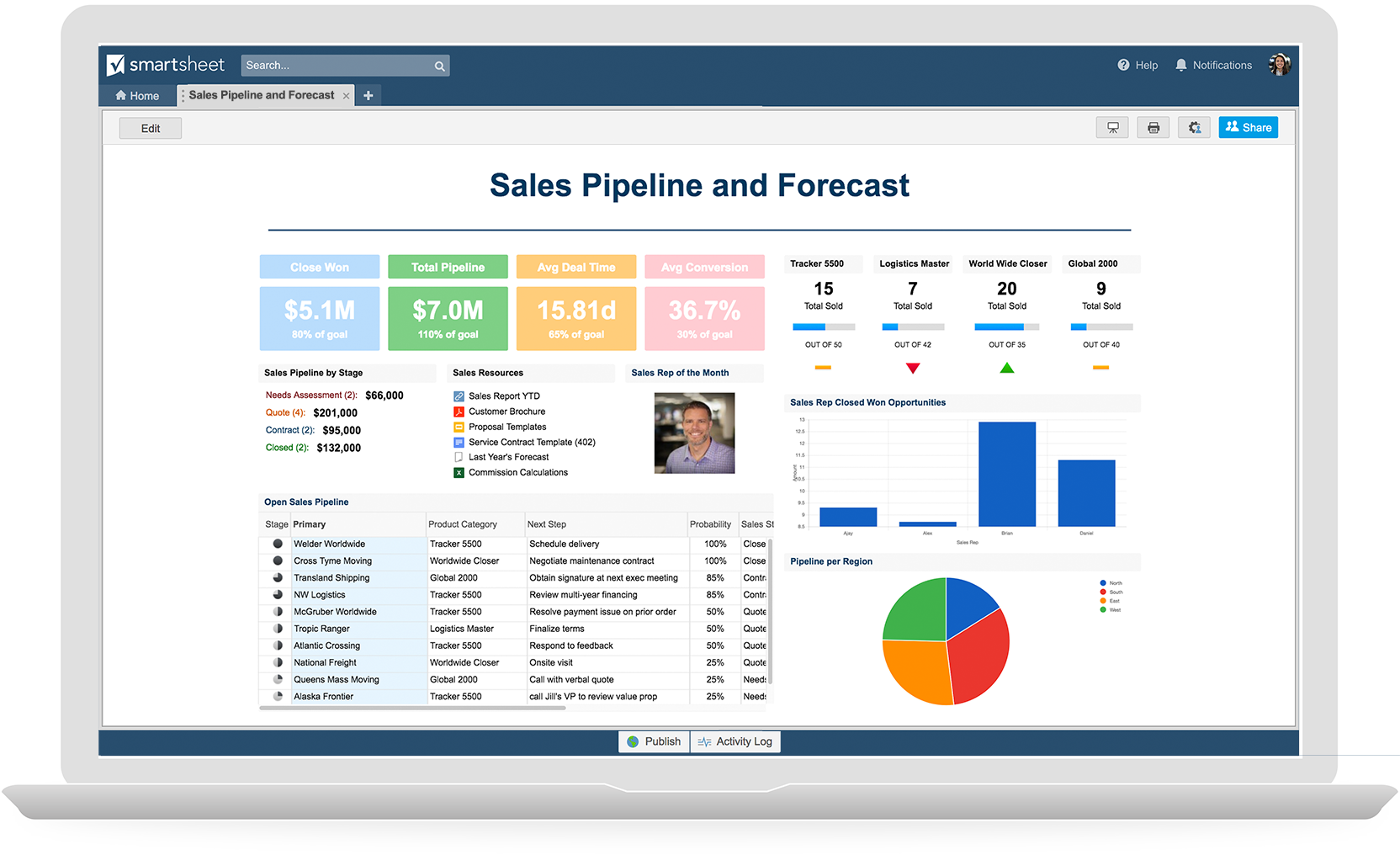Click the Tracker 5500 orange unchanged indicator

coord(823,368)
